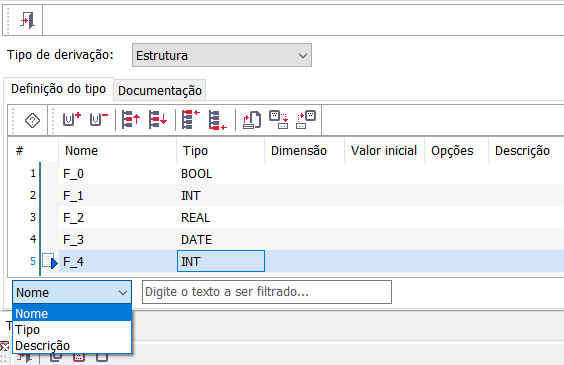Select the Definição do tipo tab
Viewport: 564px width, 365px height.
58,88
